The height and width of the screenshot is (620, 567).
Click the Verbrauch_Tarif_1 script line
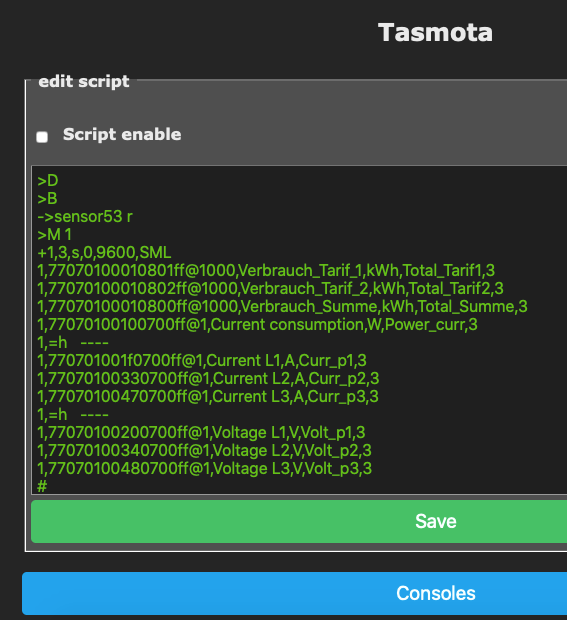tap(266, 270)
